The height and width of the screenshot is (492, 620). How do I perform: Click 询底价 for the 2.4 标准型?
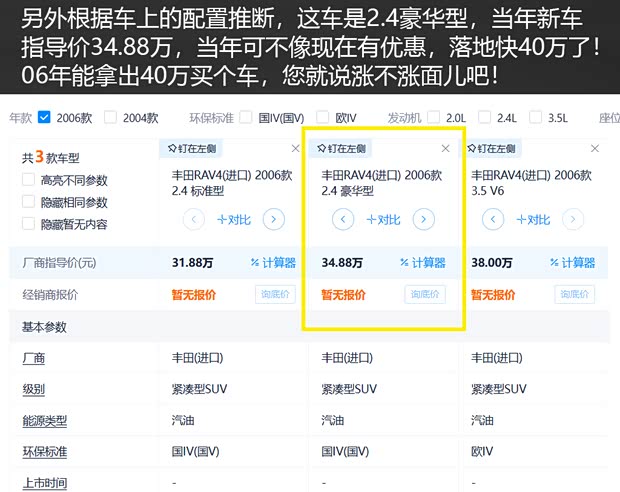point(275,294)
